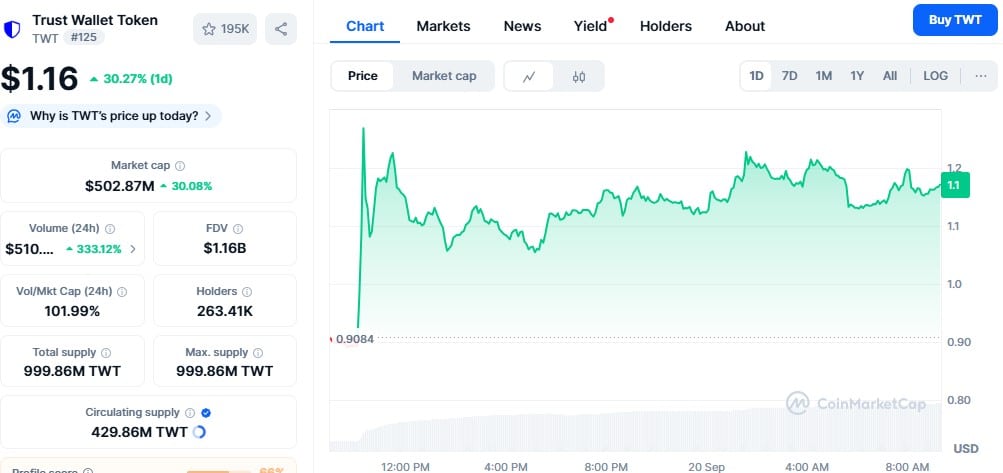
Task: Set chart range to 1D
Action: [x=756, y=76]
